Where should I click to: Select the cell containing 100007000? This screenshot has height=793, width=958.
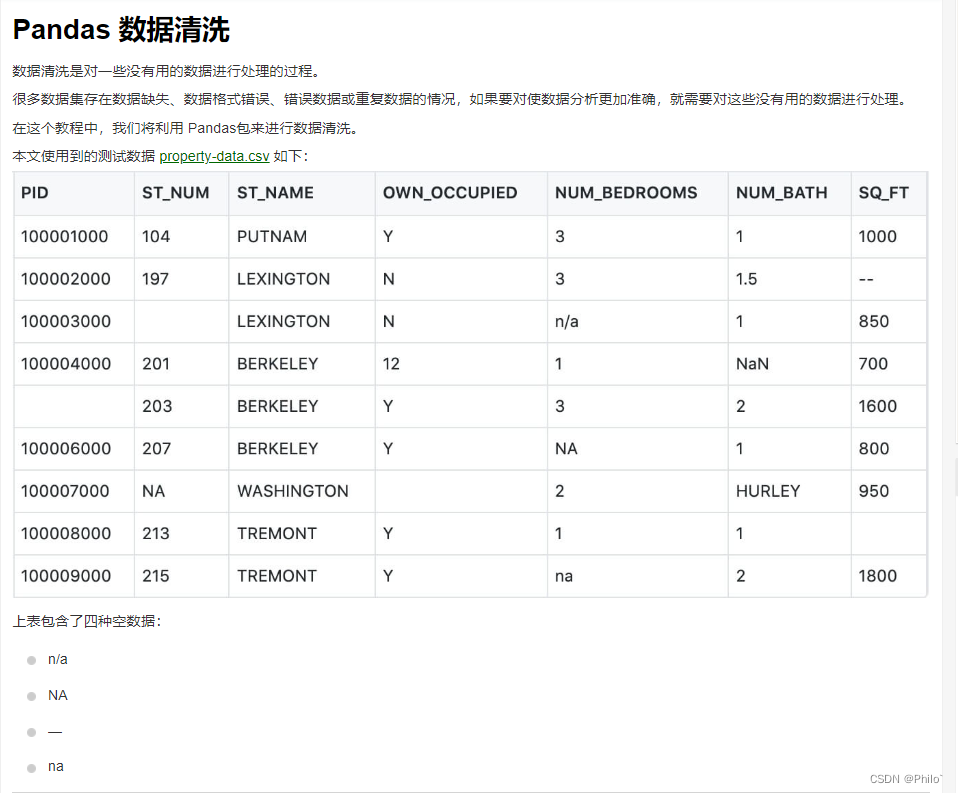[x=74, y=491]
